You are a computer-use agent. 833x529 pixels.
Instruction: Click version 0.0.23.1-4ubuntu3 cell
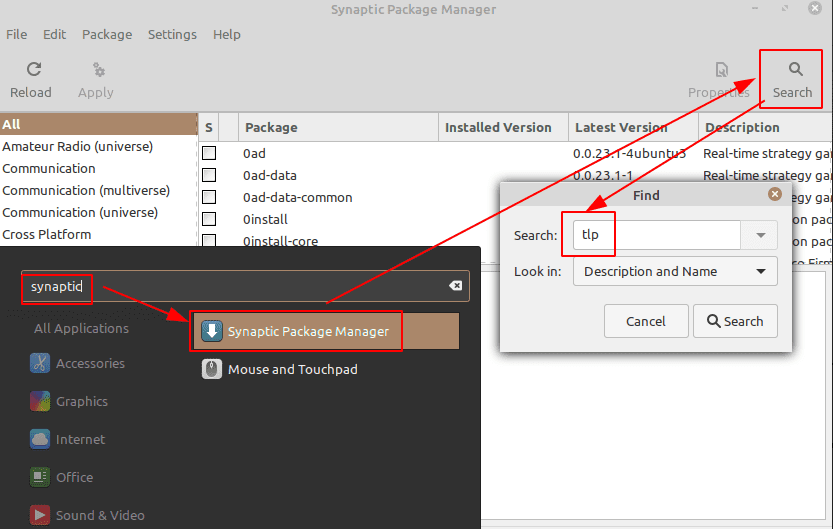pyautogui.click(x=630, y=153)
